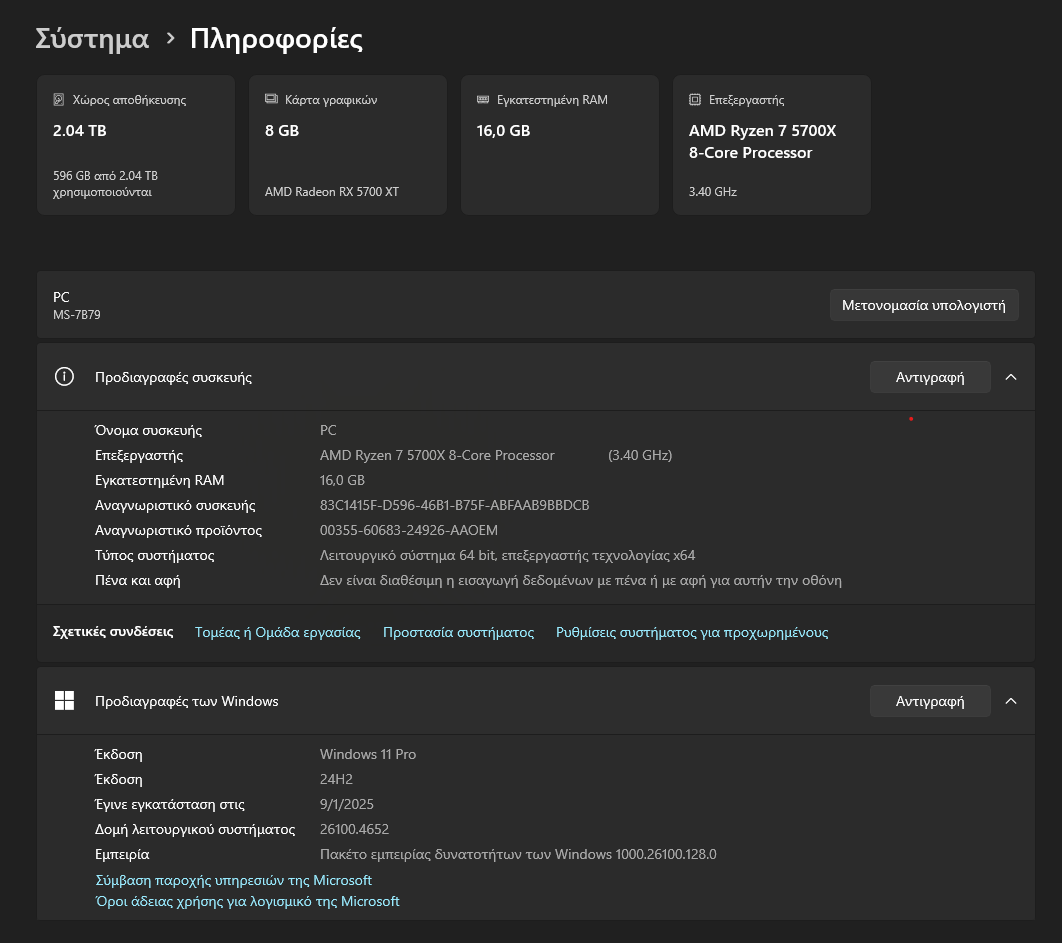
Task: Open Τομέας ή Ομάδα εργασίας link
Action: coord(278,632)
